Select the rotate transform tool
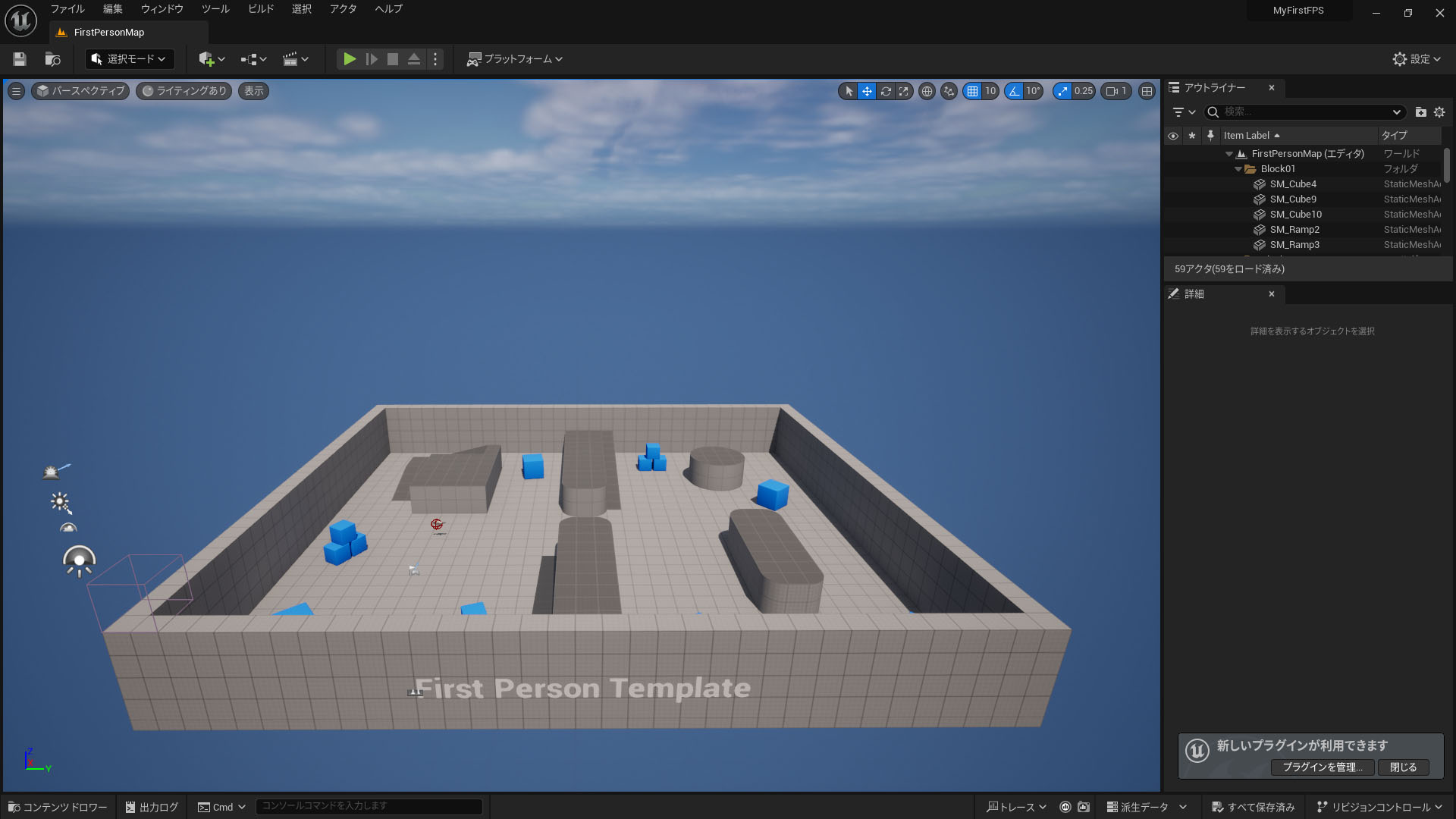The width and height of the screenshot is (1456, 819). click(885, 91)
